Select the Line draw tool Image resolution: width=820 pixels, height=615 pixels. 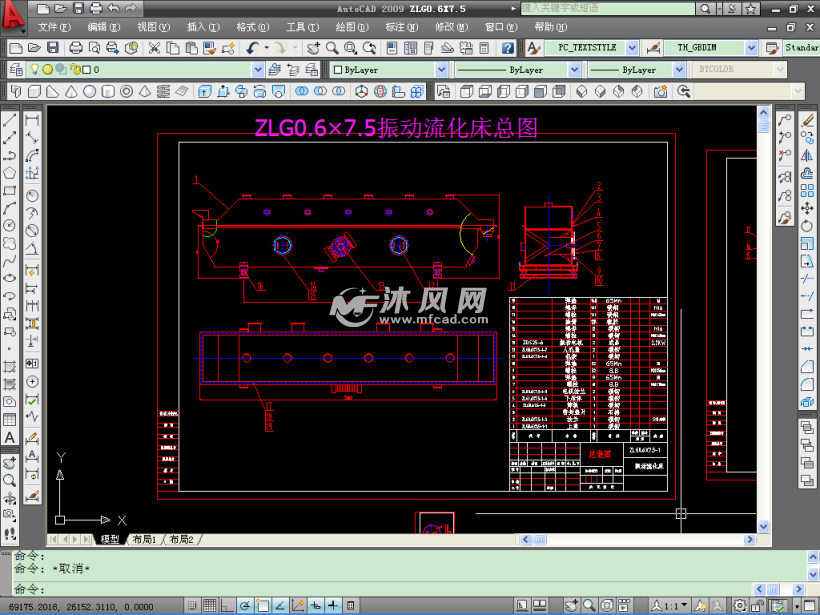(x=9, y=120)
